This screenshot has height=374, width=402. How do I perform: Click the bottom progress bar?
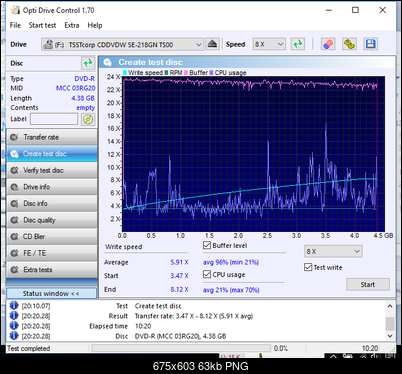click(181, 348)
